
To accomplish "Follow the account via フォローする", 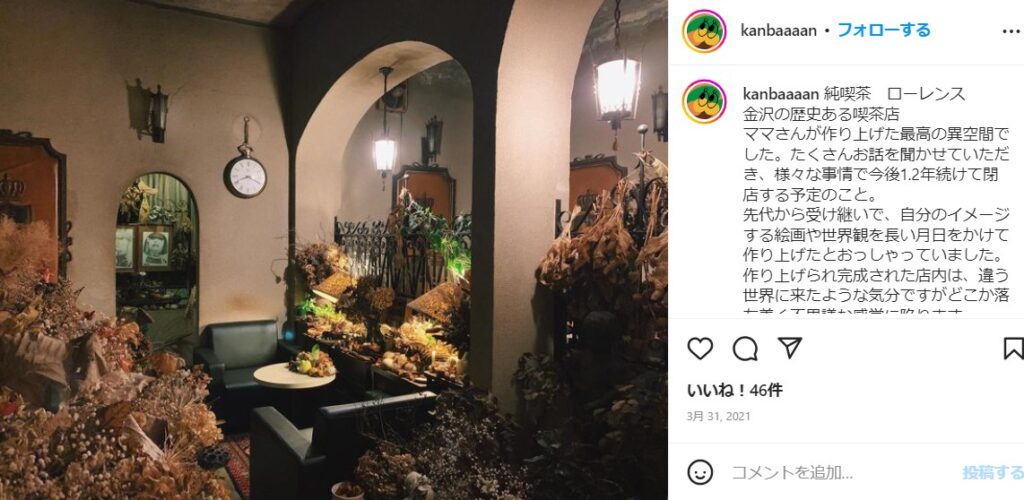I will point(884,30).
